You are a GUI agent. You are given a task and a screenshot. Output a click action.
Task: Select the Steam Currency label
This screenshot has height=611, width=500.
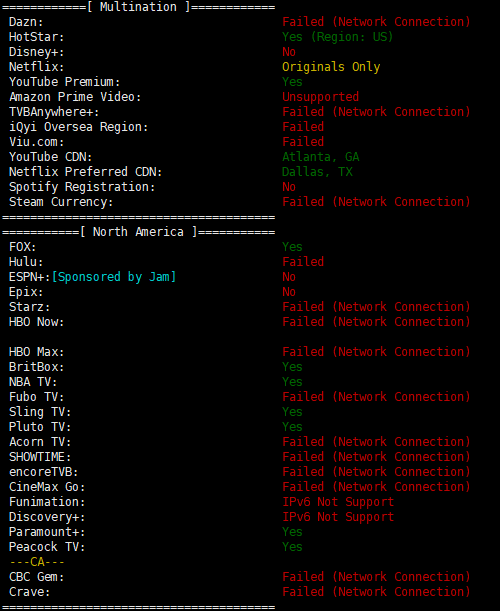pyautogui.click(x=61, y=202)
